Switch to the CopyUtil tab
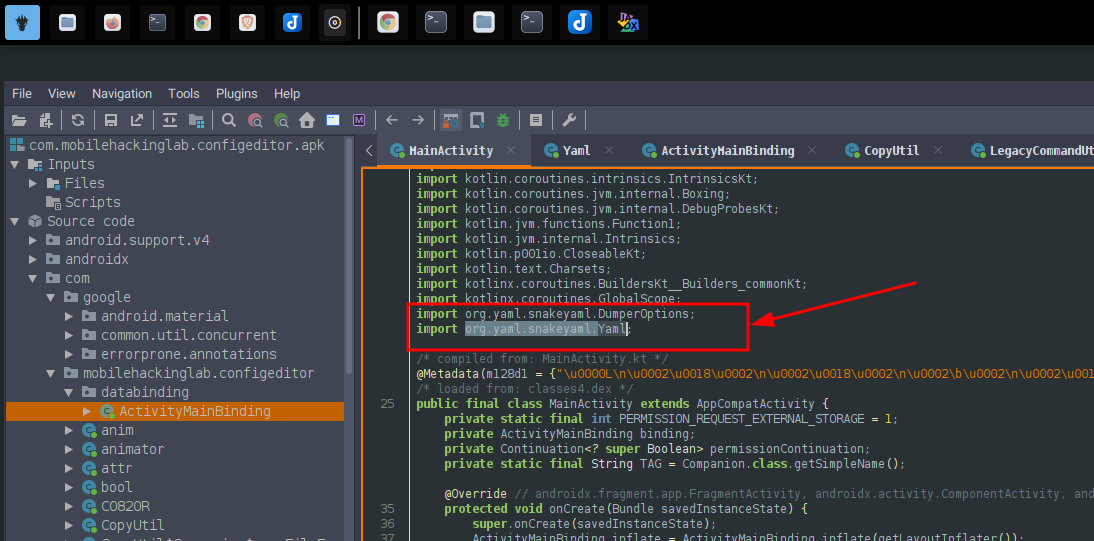Image resolution: width=1094 pixels, height=541 pixels. click(x=892, y=151)
